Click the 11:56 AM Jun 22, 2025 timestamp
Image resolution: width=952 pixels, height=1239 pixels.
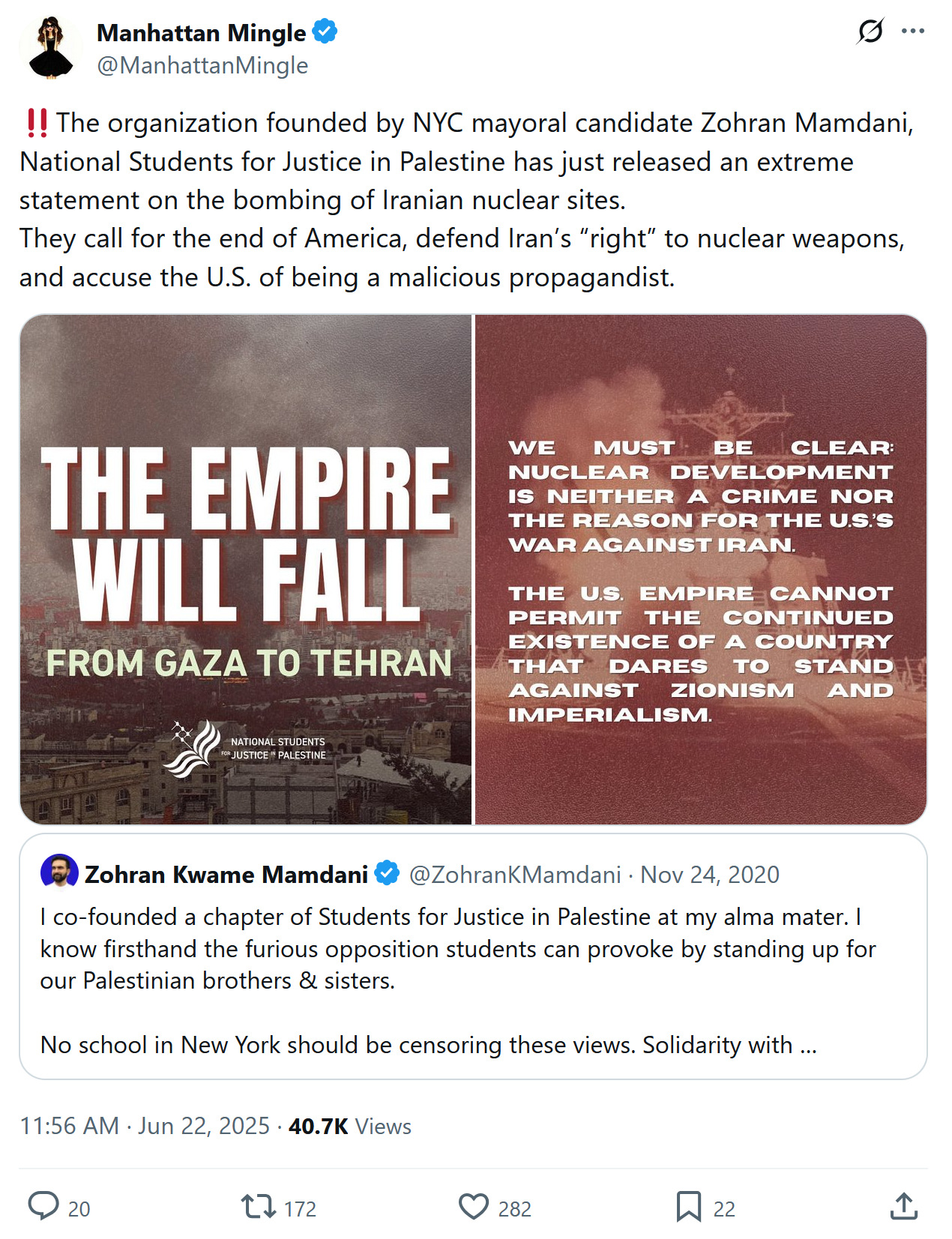pyautogui.click(x=145, y=1126)
